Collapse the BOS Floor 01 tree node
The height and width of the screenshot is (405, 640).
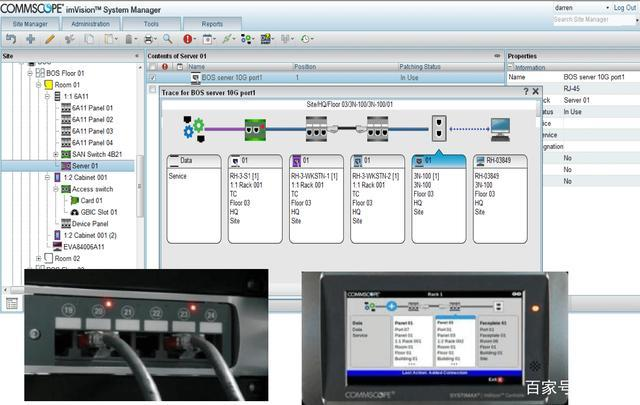tap(30, 73)
